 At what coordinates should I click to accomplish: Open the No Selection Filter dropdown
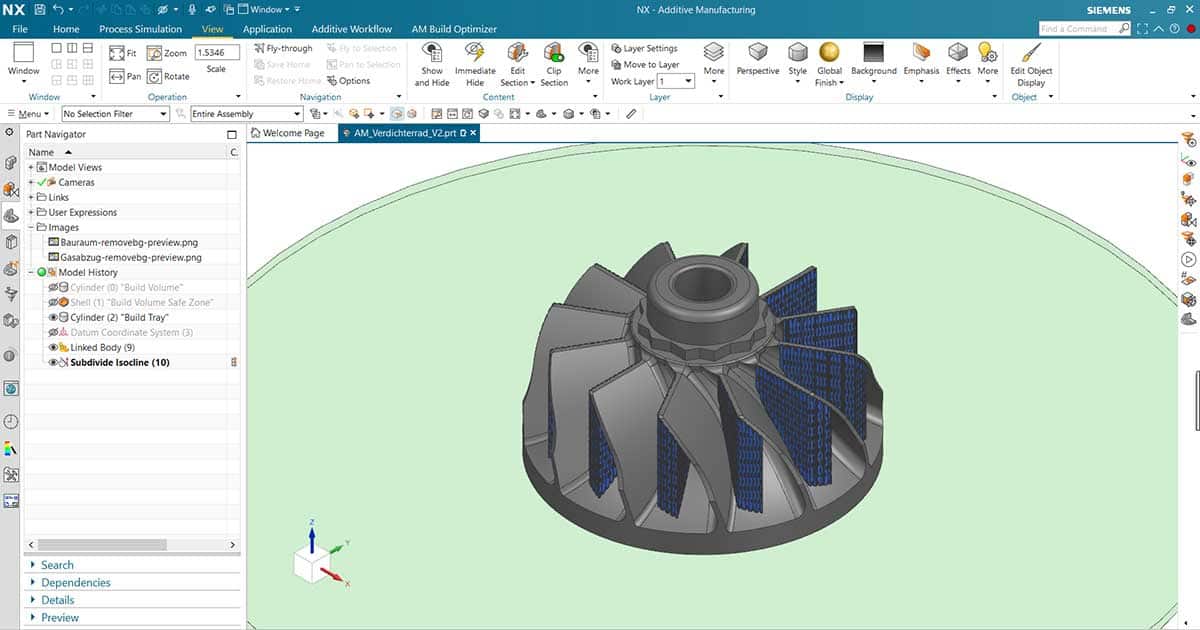[x=115, y=114]
